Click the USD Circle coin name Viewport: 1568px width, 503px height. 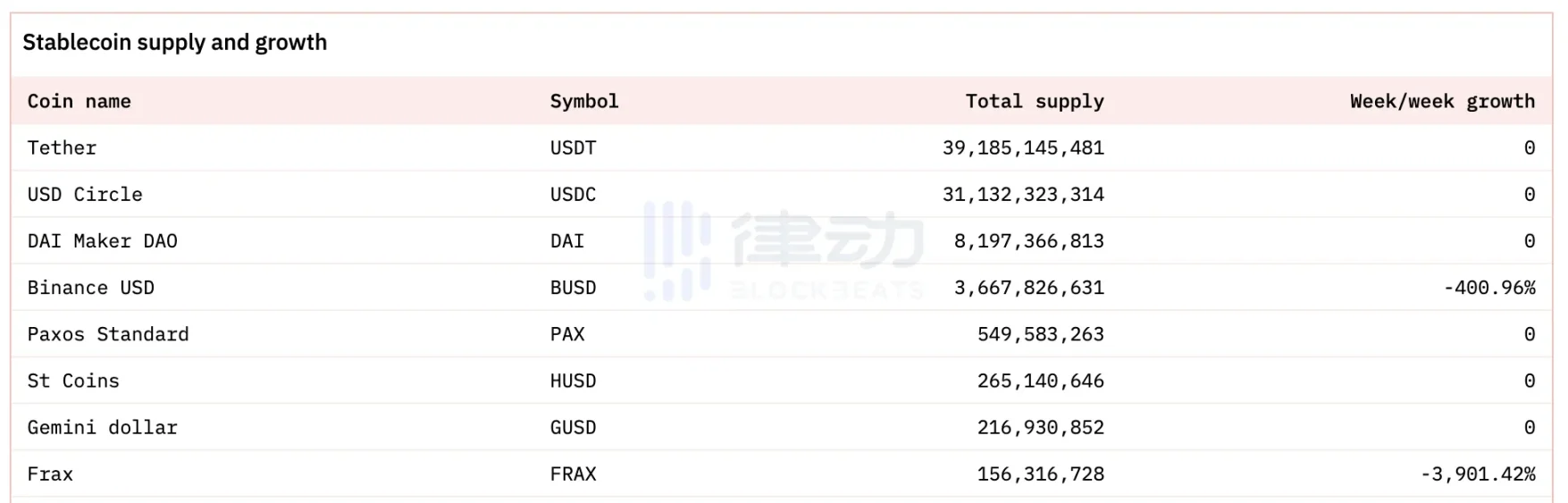(x=85, y=195)
